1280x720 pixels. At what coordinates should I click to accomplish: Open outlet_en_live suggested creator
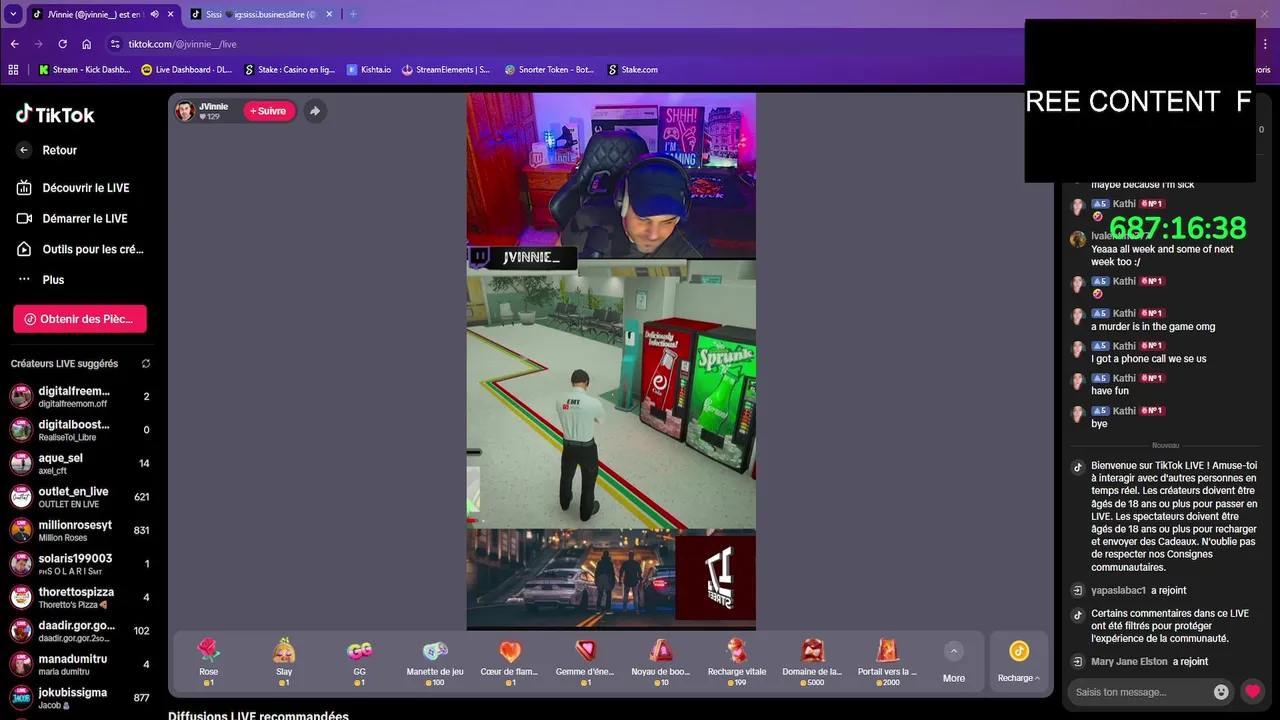[x=80, y=497]
